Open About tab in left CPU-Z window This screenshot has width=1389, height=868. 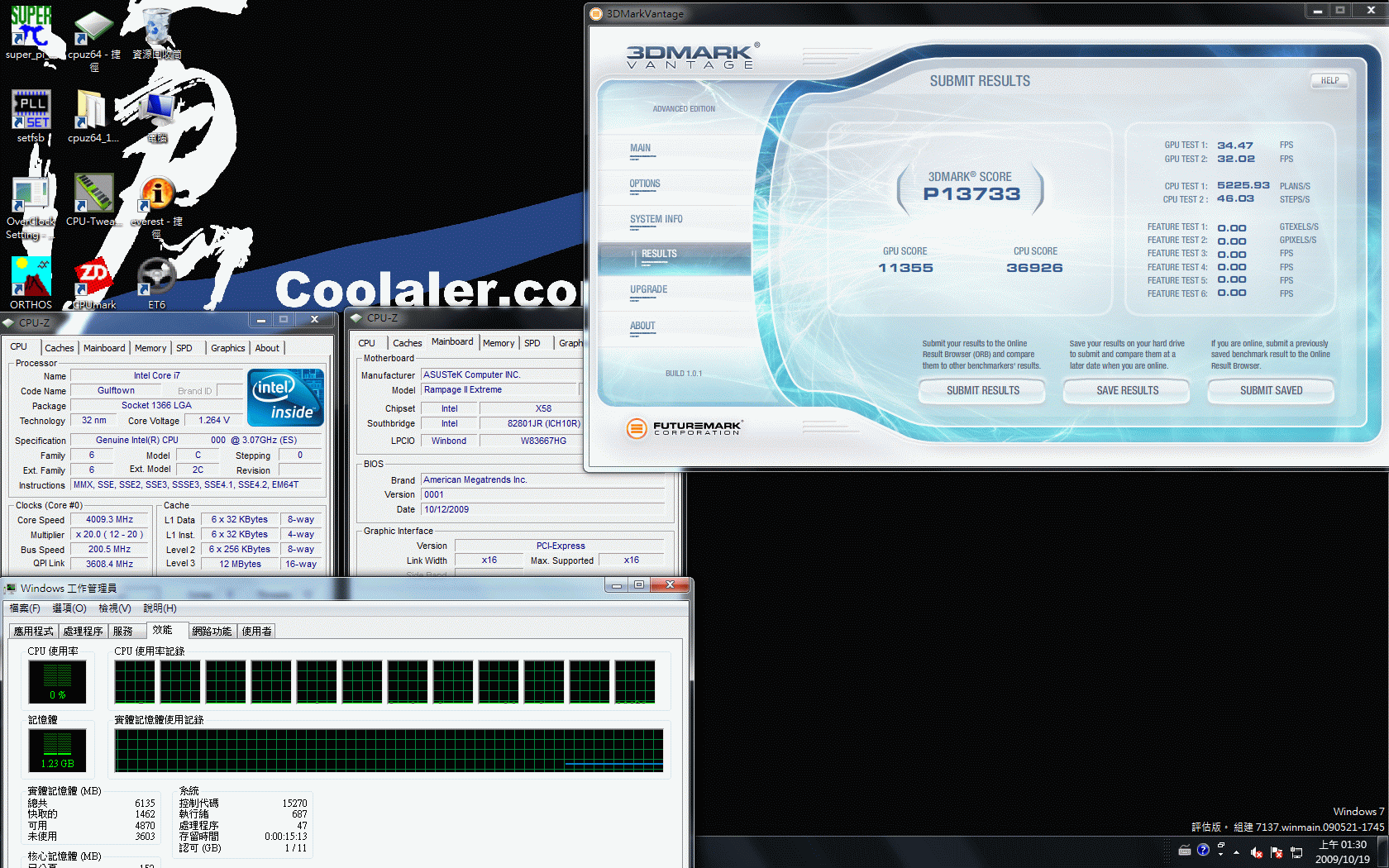pyautogui.click(x=267, y=349)
